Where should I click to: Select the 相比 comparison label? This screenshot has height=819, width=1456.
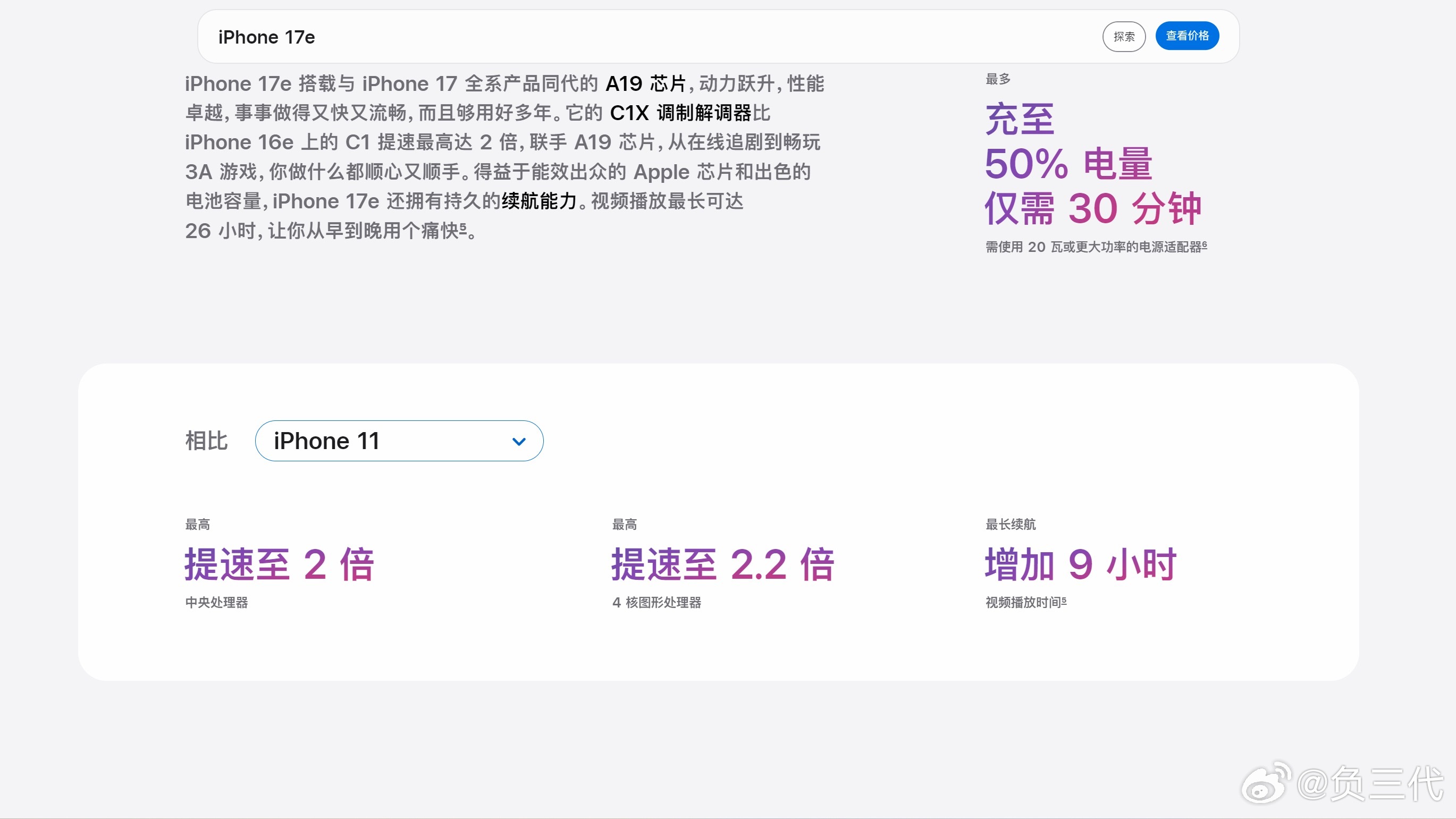click(206, 441)
